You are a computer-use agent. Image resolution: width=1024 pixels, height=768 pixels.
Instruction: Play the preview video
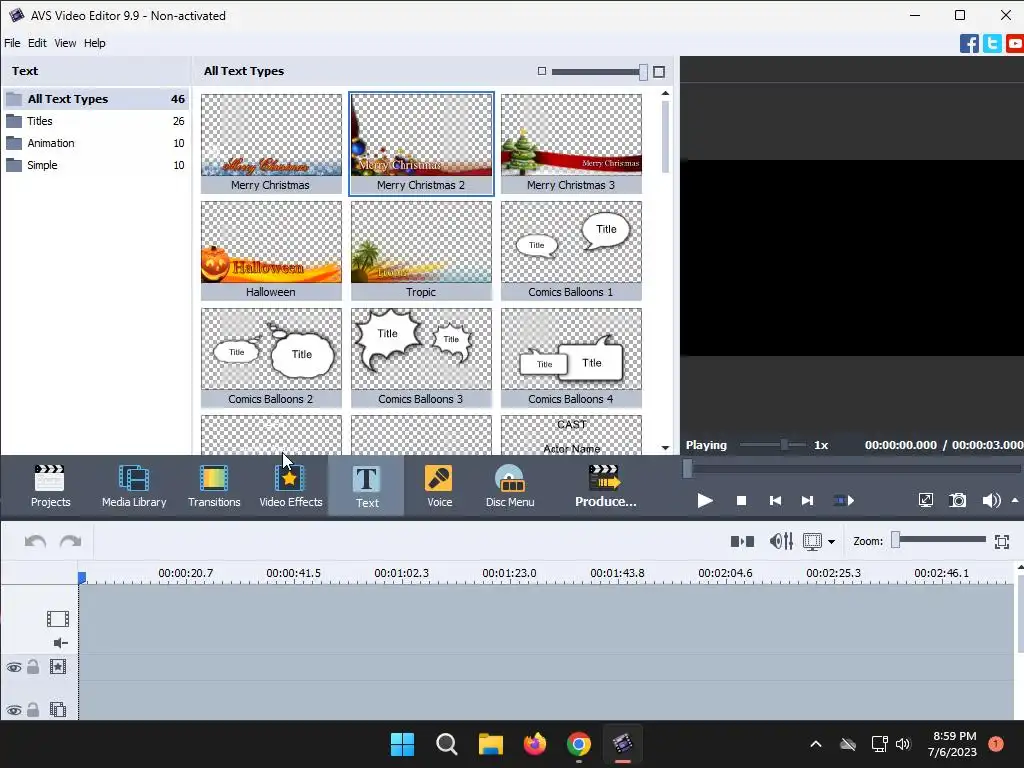(705, 501)
